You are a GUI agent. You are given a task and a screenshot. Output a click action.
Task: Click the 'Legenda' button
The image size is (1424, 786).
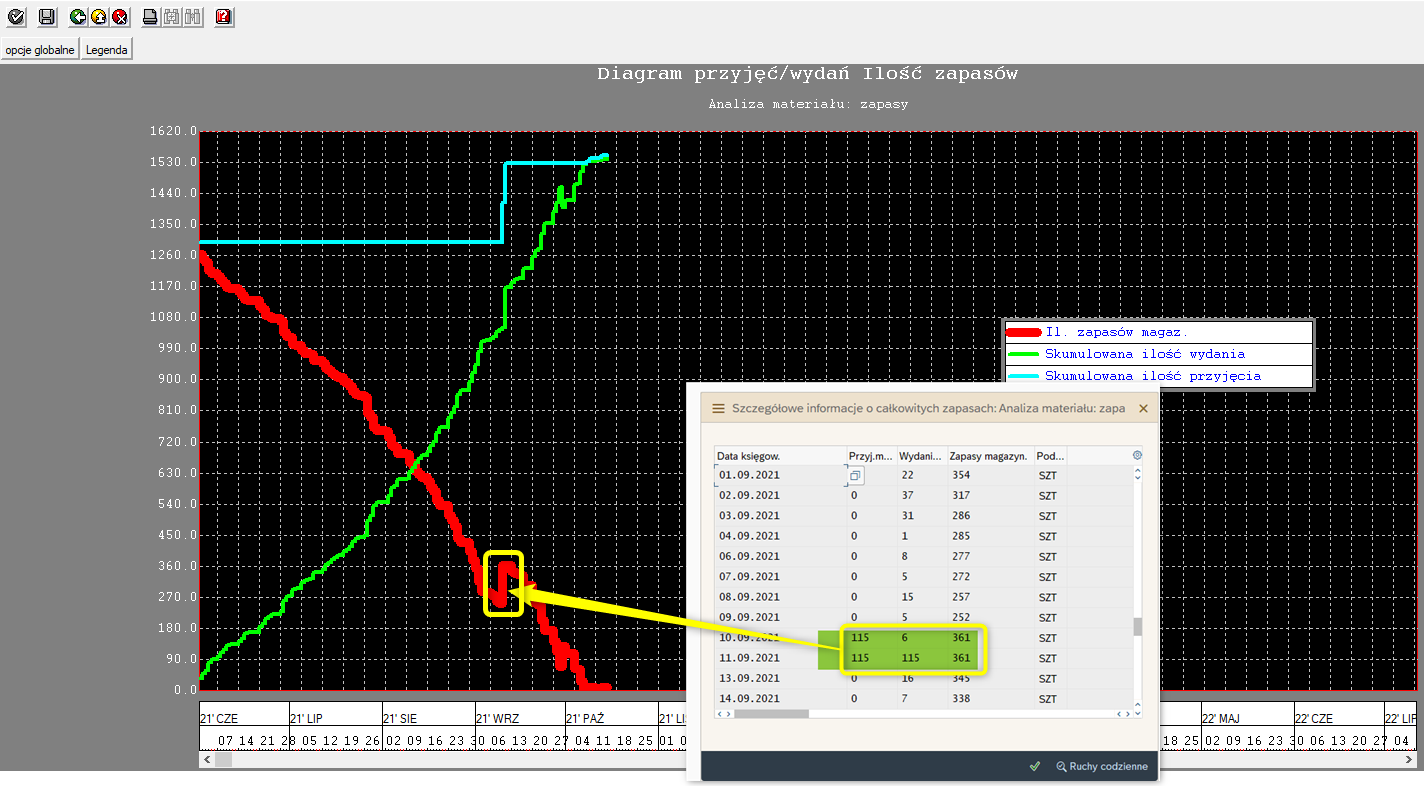[106, 49]
